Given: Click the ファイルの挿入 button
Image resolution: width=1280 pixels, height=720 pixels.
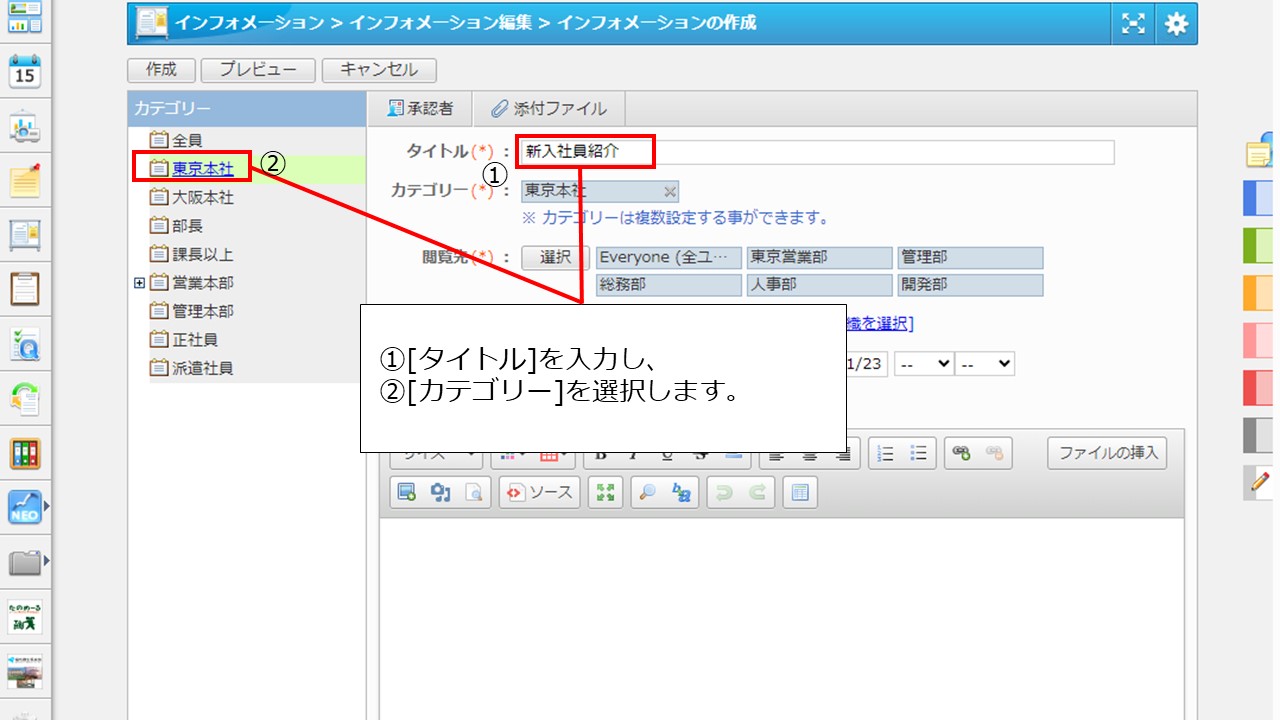Looking at the screenshot, I should pos(1107,453).
